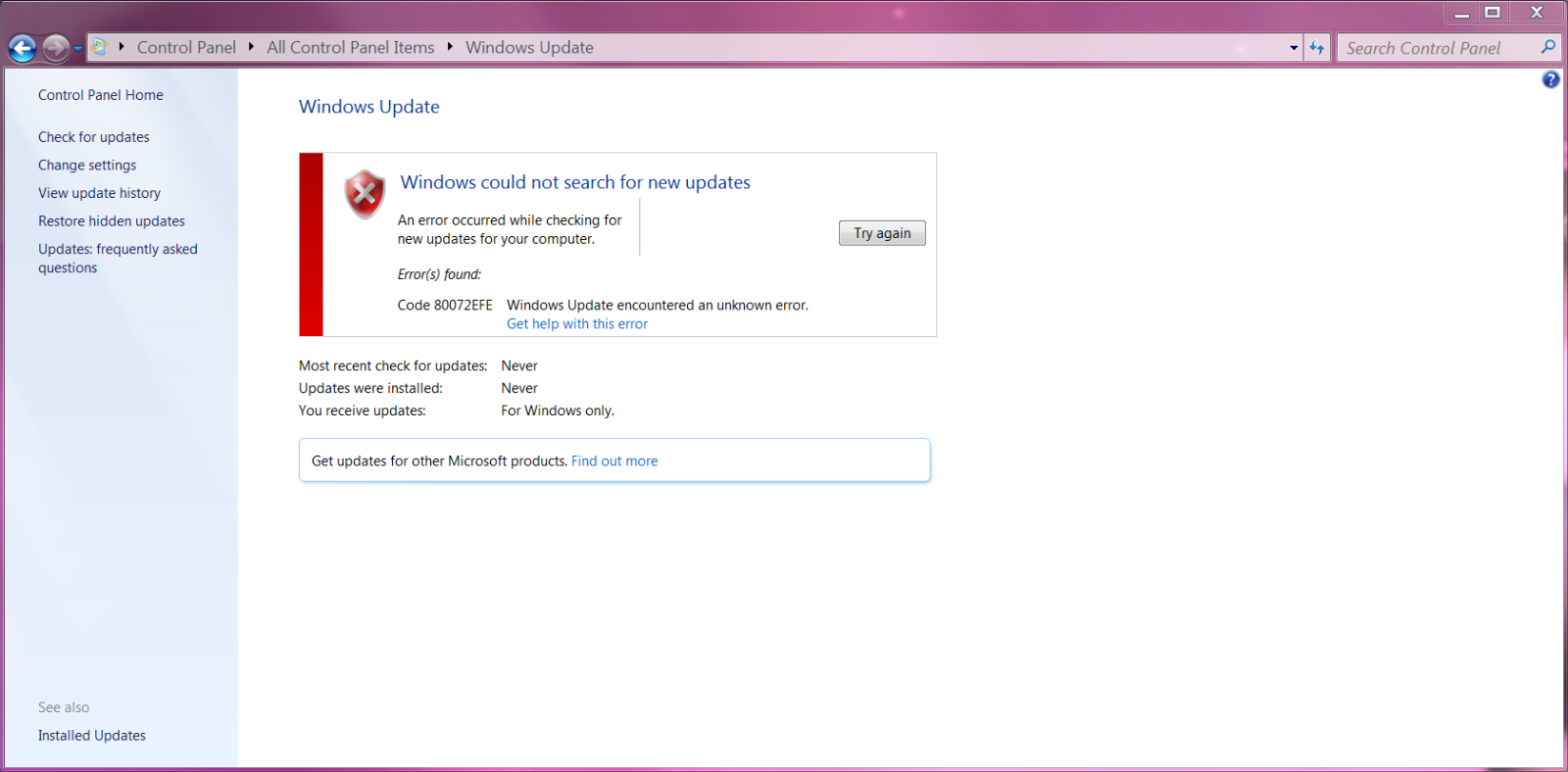The image size is (1568, 772).
Task: Click the greyed Forward arrow button
Action: pos(56,48)
